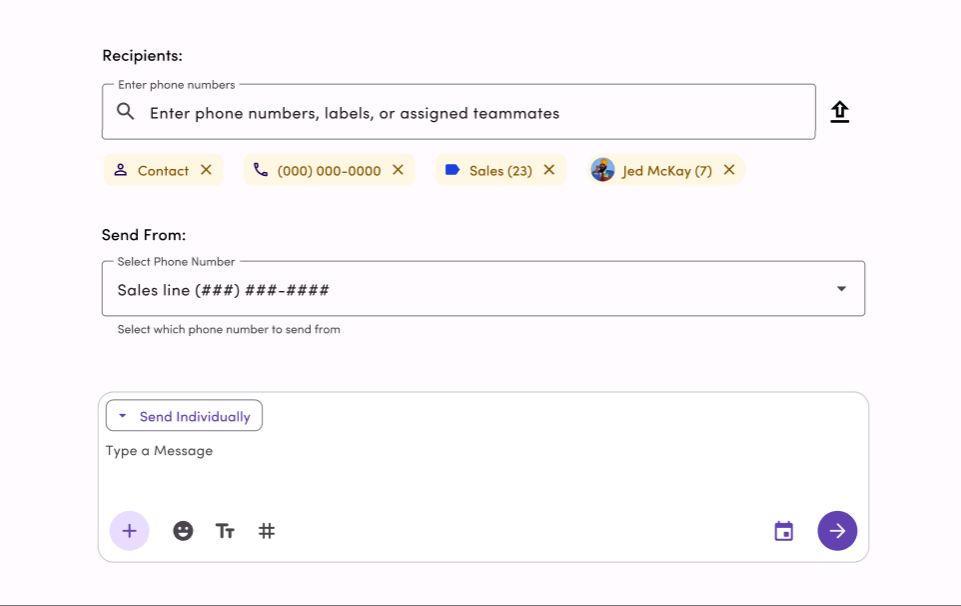
Task: Expand the Select Phone Number dropdown arrow
Action: (841, 289)
